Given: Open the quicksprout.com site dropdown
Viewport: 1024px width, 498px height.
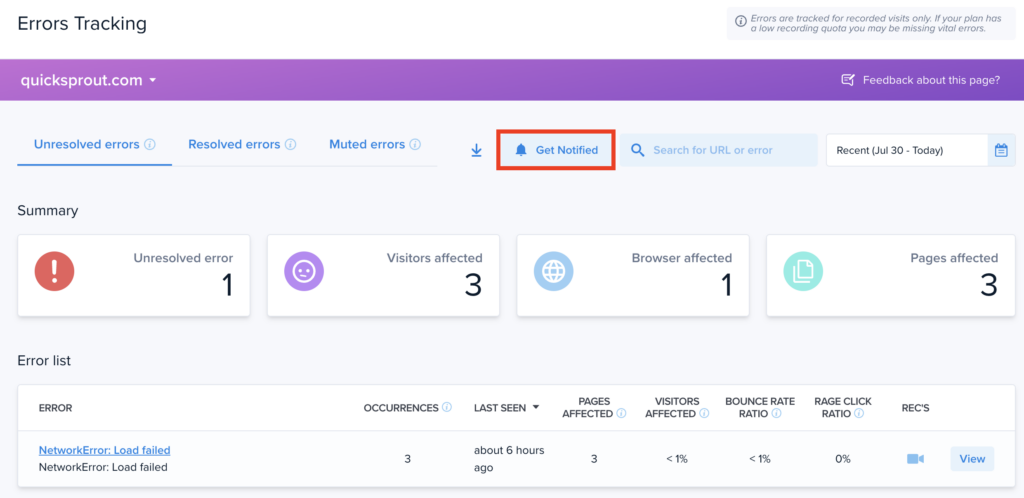Looking at the screenshot, I should point(89,80).
